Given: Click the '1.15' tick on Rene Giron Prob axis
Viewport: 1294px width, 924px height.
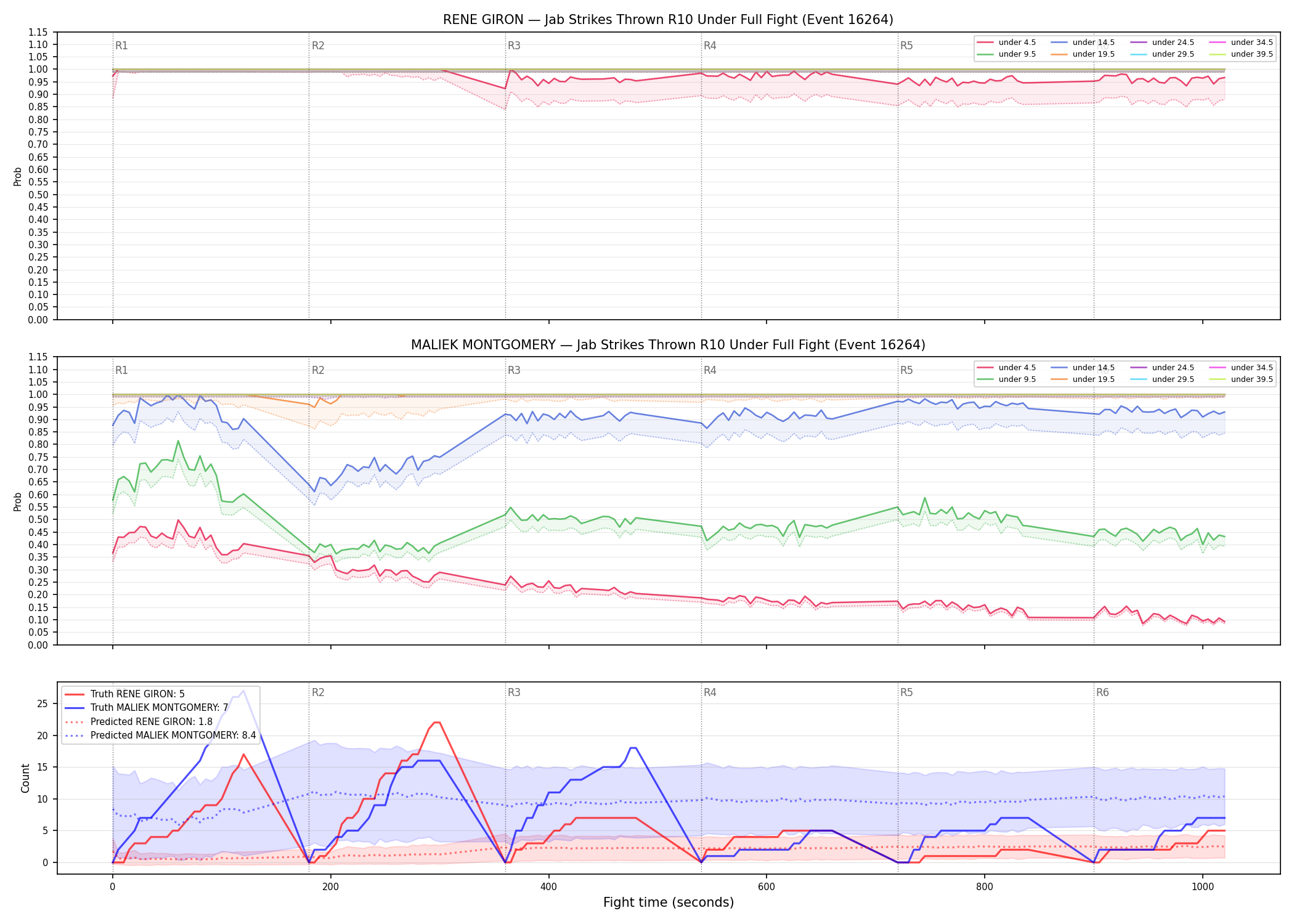Looking at the screenshot, I should tap(38, 32).
